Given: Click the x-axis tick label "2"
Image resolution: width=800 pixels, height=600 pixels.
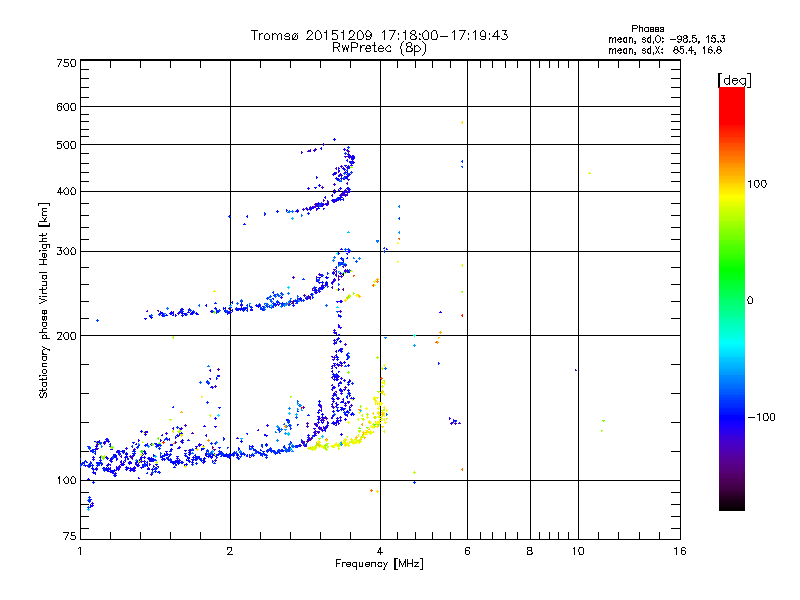Looking at the screenshot, I should click(x=230, y=551).
